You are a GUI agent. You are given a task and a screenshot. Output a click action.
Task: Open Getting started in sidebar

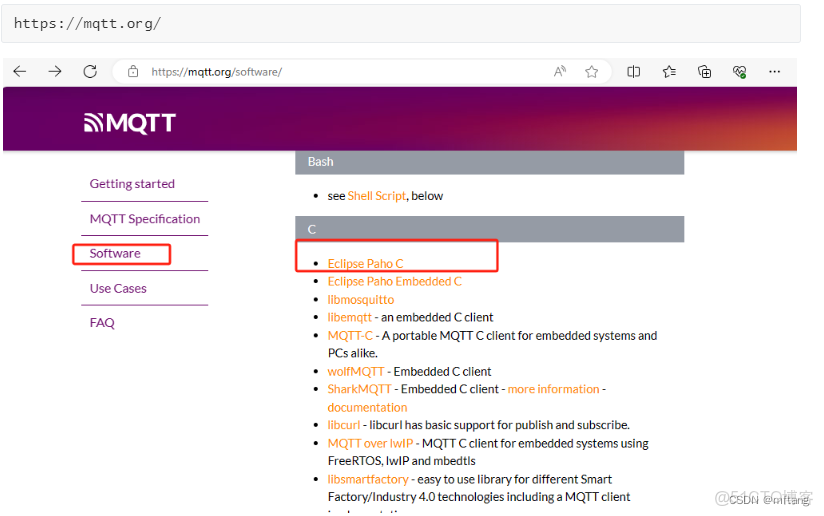(x=132, y=184)
